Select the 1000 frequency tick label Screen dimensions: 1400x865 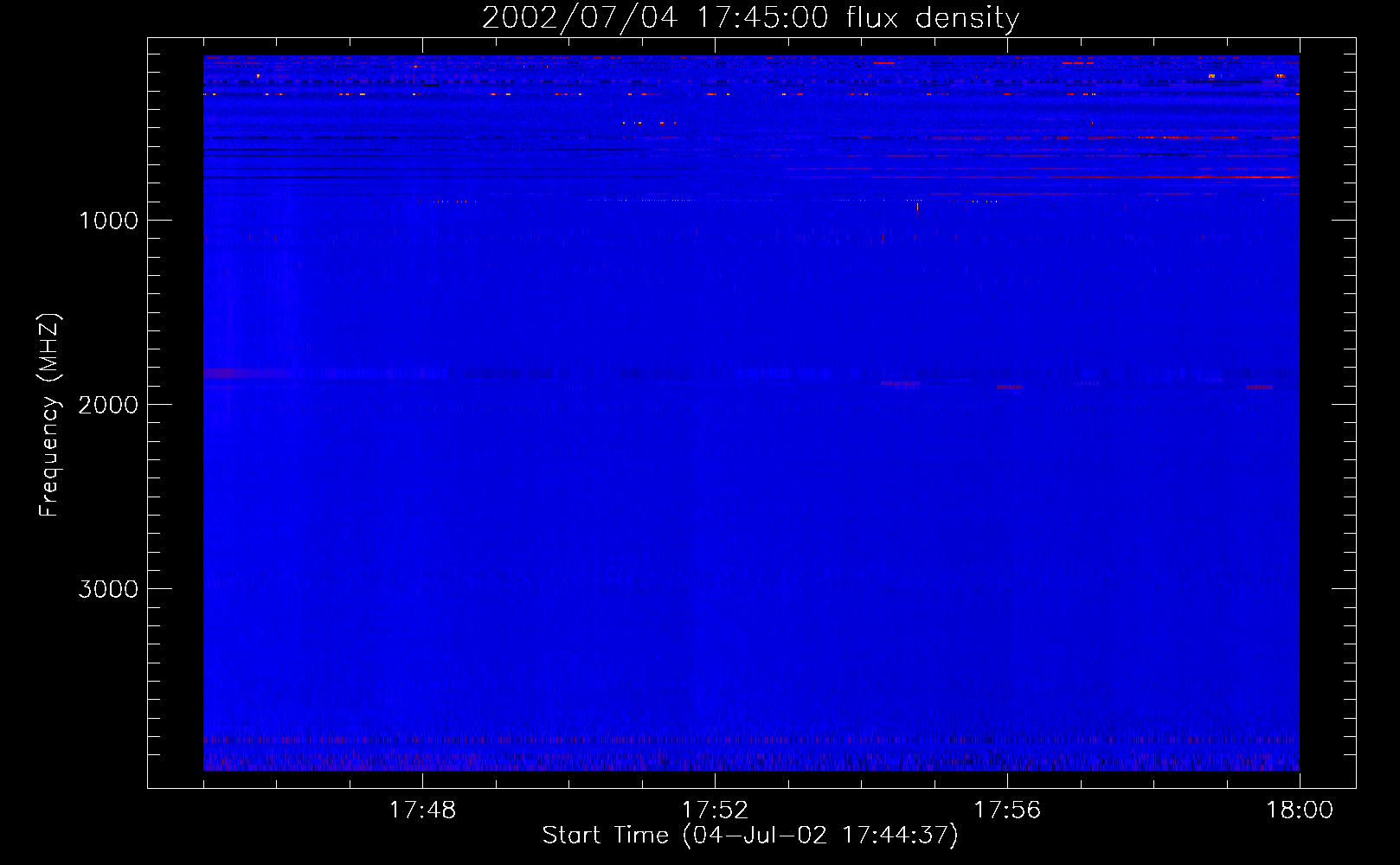pyautogui.click(x=108, y=221)
